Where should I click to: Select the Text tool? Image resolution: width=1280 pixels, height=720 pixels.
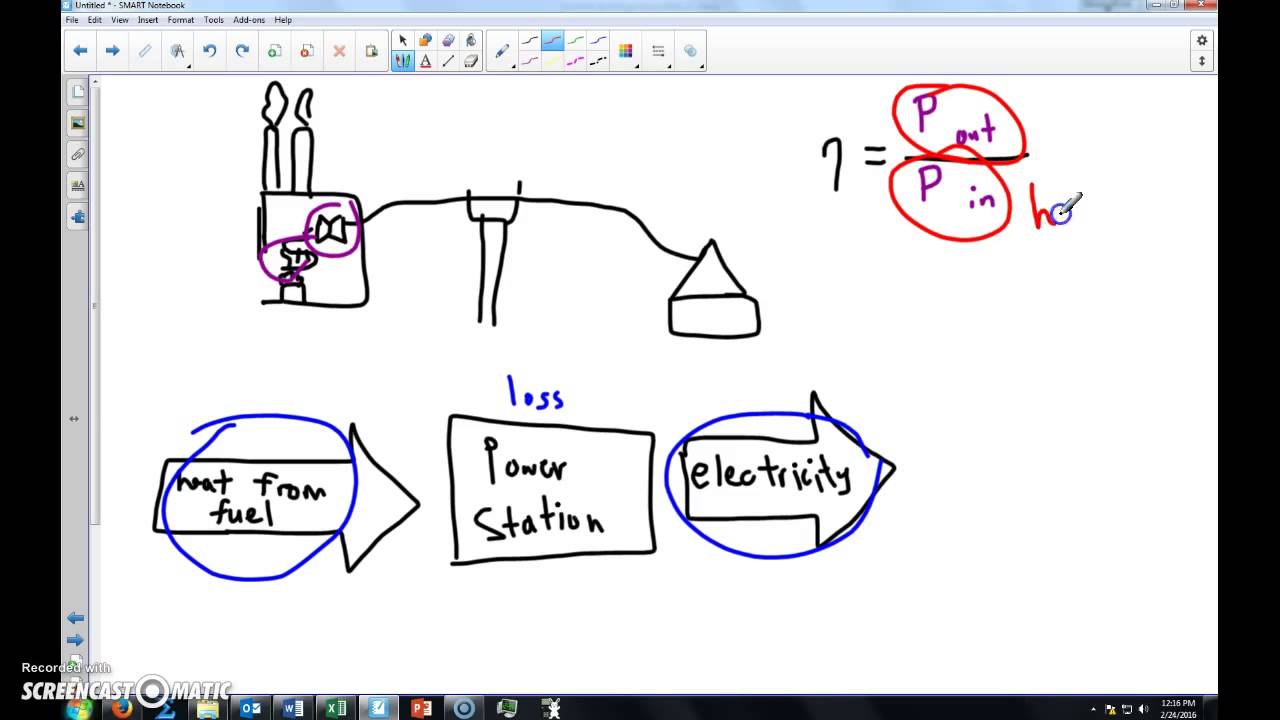425,61
